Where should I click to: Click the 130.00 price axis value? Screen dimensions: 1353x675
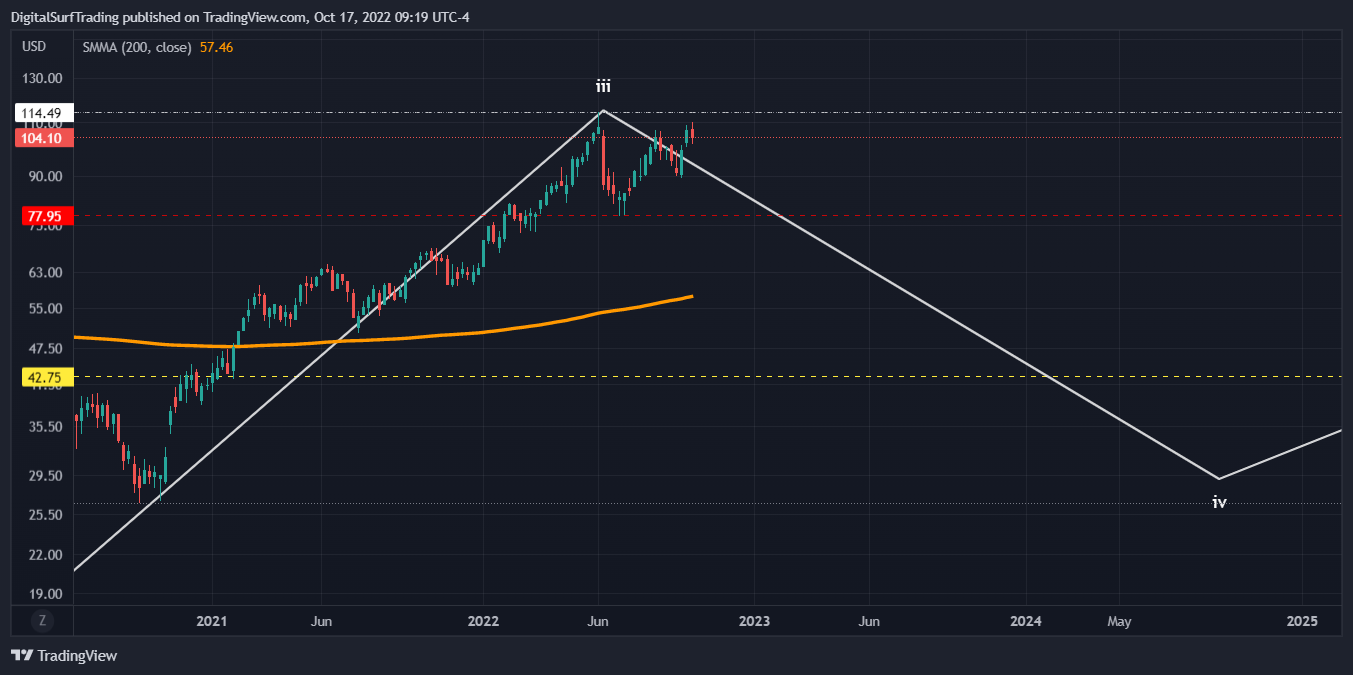42,79
